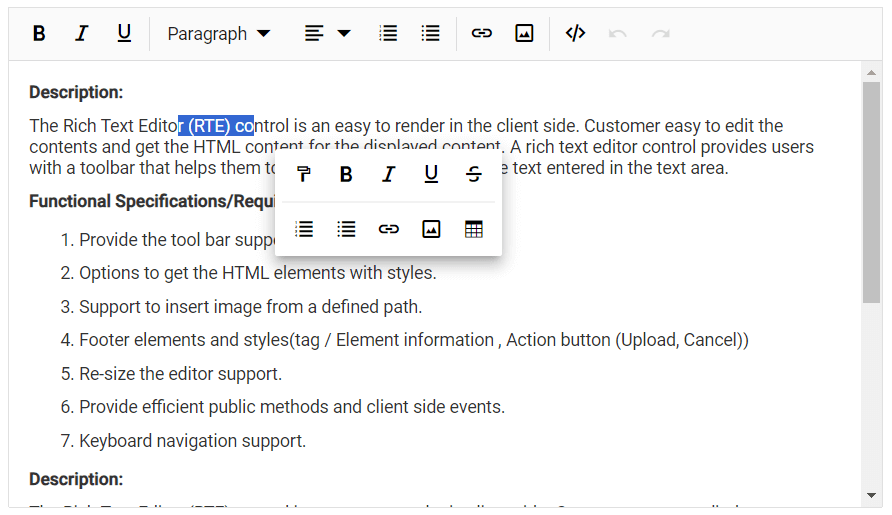Toggle Underline in the main toolbar

pyautogui.click(x=124, y=33)
